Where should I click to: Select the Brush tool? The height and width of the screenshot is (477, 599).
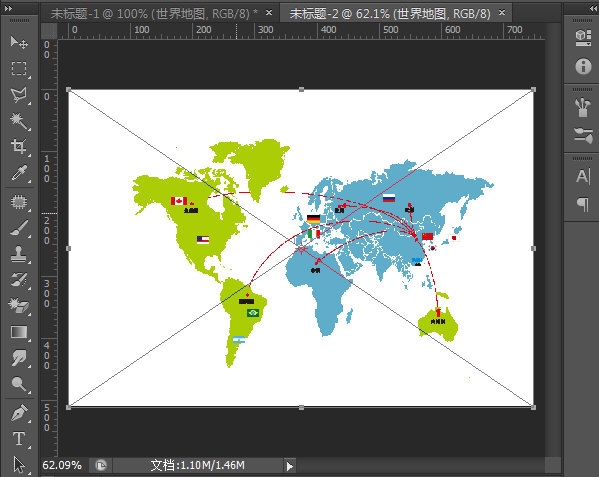point(19,228)
